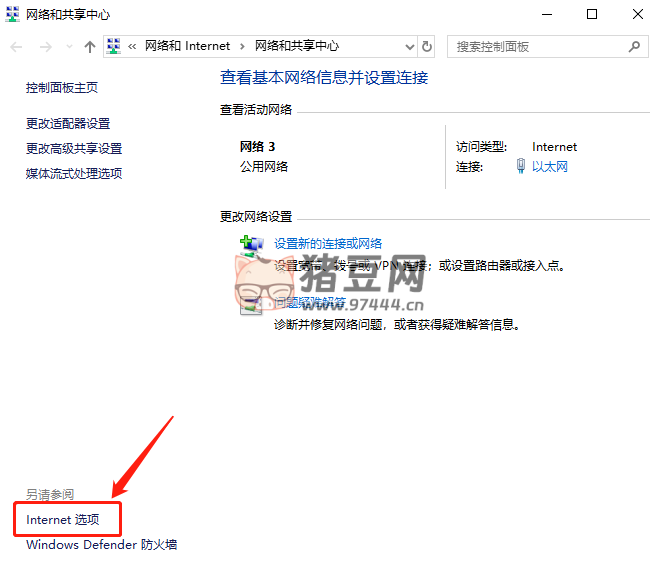The image size is (661, 563).
Task: Open Internet 选项 at bottom left
Action: click(x=63, y=520)
